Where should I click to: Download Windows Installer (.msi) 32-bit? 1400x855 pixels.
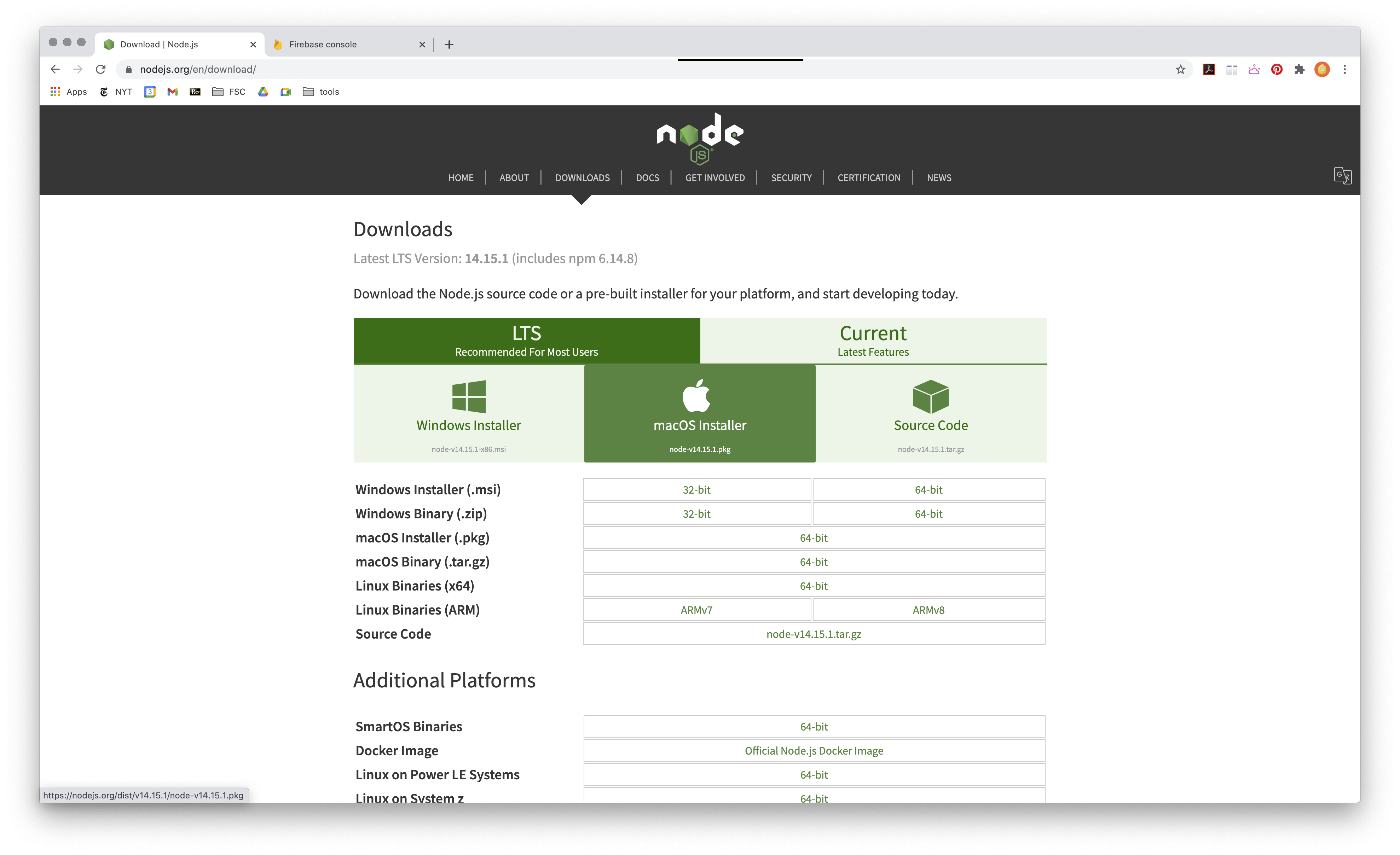point(696,490)
